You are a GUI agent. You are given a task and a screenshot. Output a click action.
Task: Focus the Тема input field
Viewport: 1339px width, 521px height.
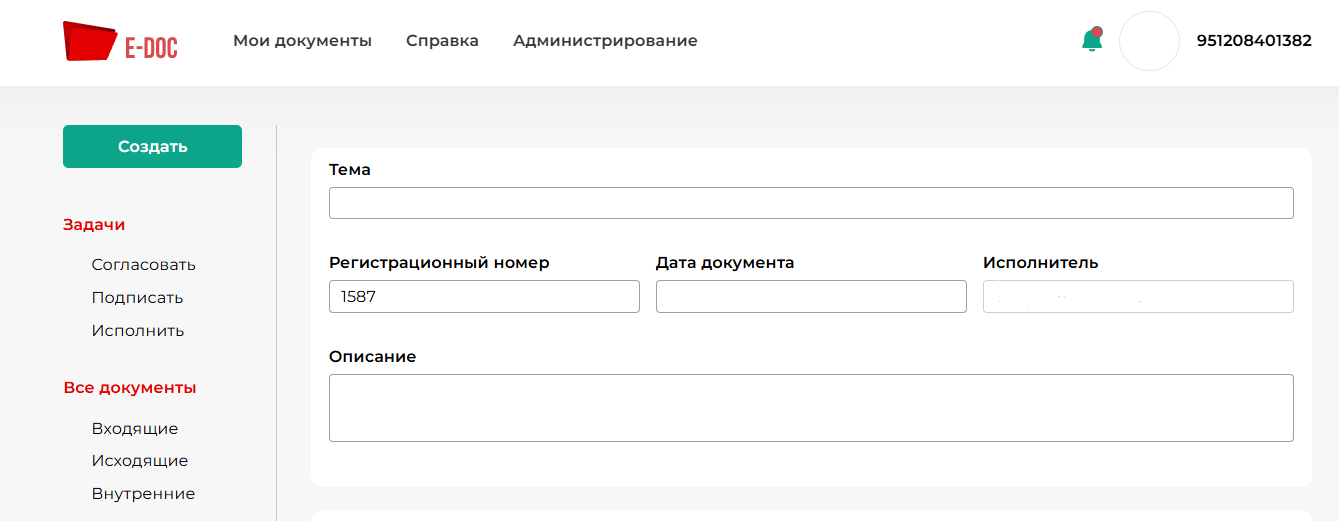[x=810, y=203]
